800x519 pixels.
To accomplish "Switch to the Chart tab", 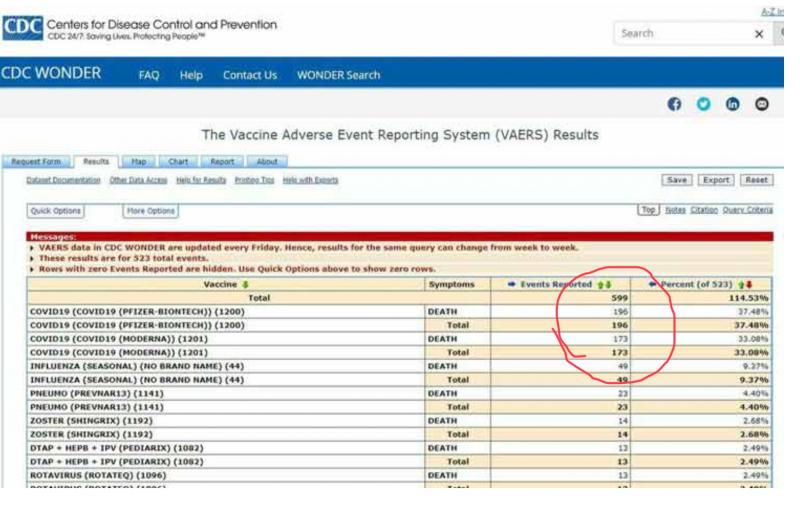I will coord(178,162).
